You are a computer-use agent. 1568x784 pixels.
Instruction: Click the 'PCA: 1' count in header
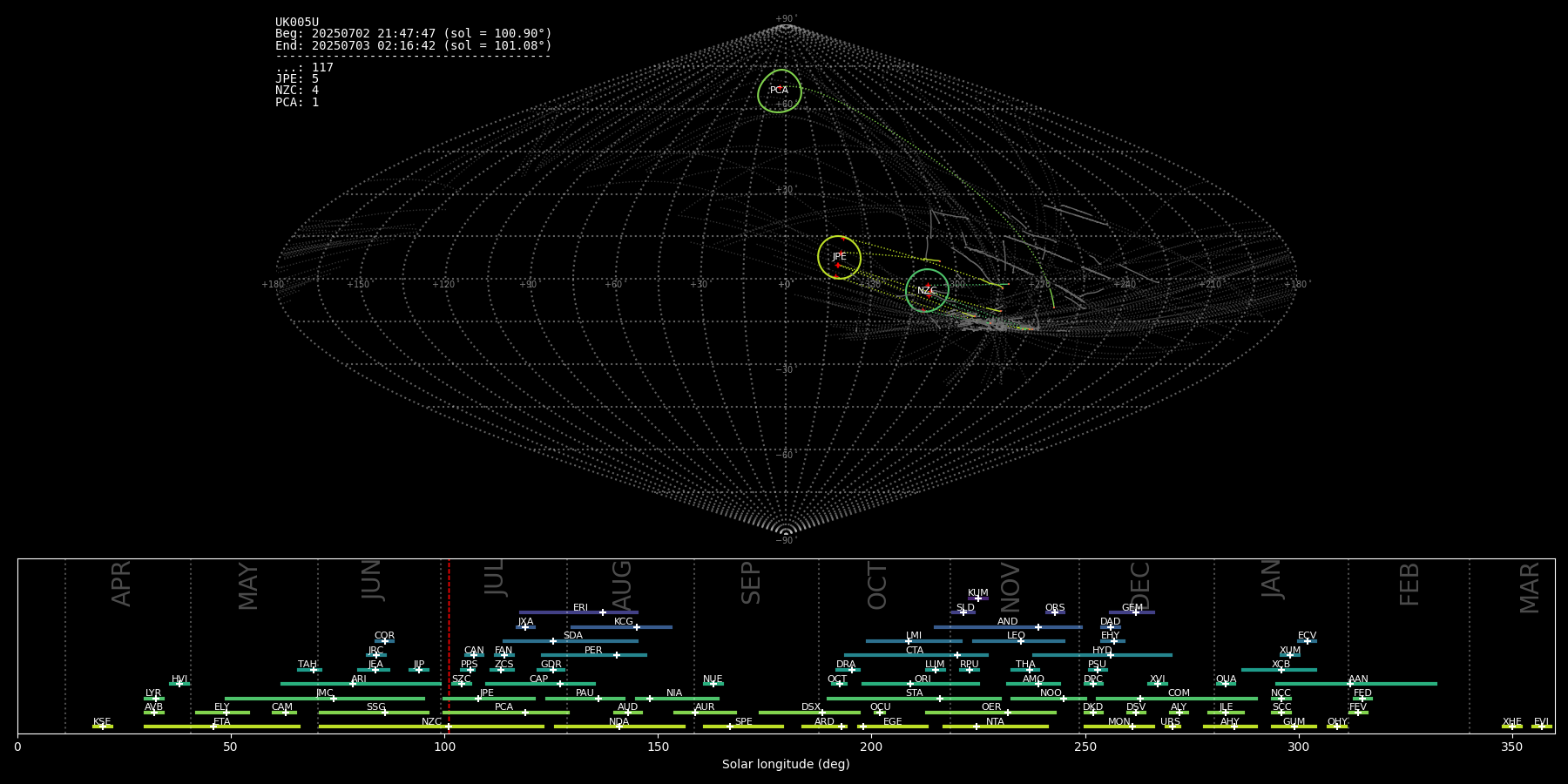(x=297, y=102)
